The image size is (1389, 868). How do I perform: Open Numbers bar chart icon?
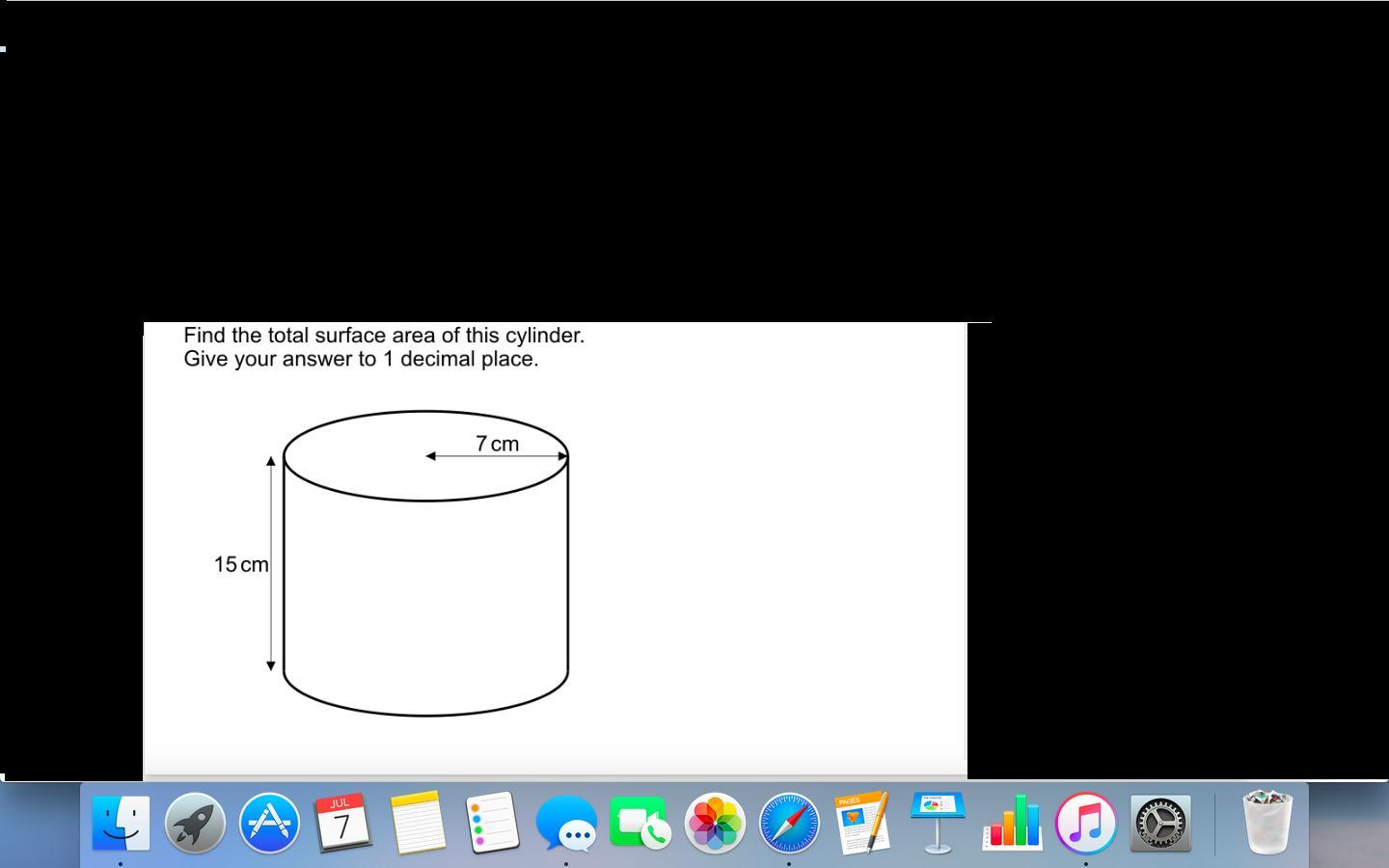pos(1012,824)
